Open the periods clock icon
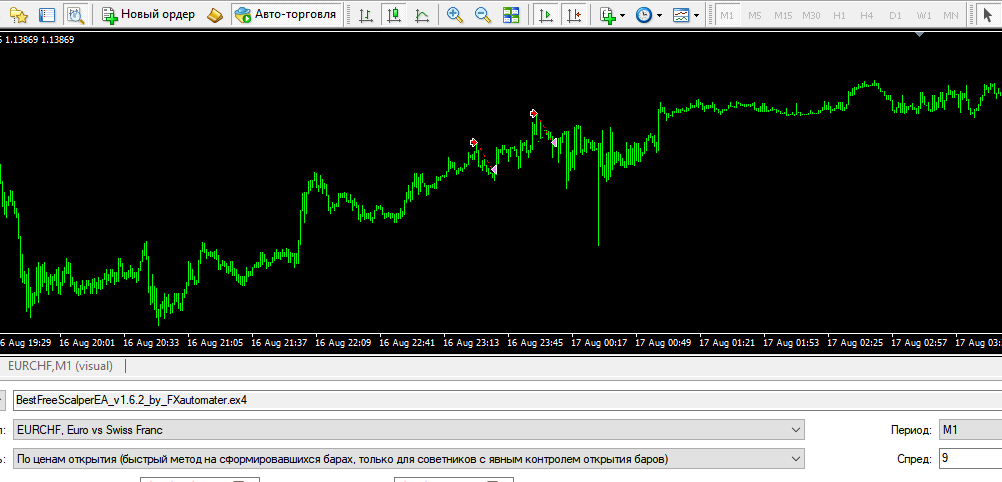Screen dimensions: 1002x482 pos(644,15)
